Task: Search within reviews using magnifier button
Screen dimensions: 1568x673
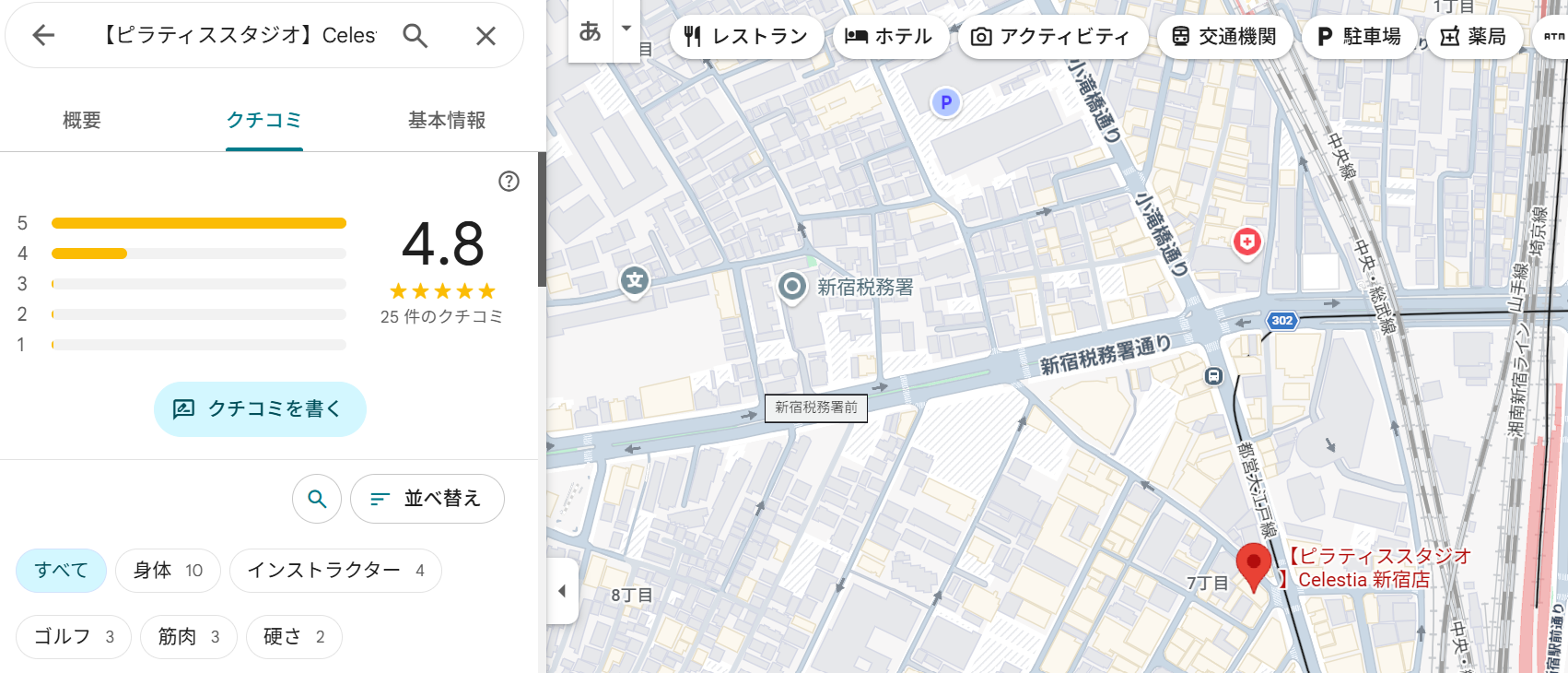Action: pos(317,499)
